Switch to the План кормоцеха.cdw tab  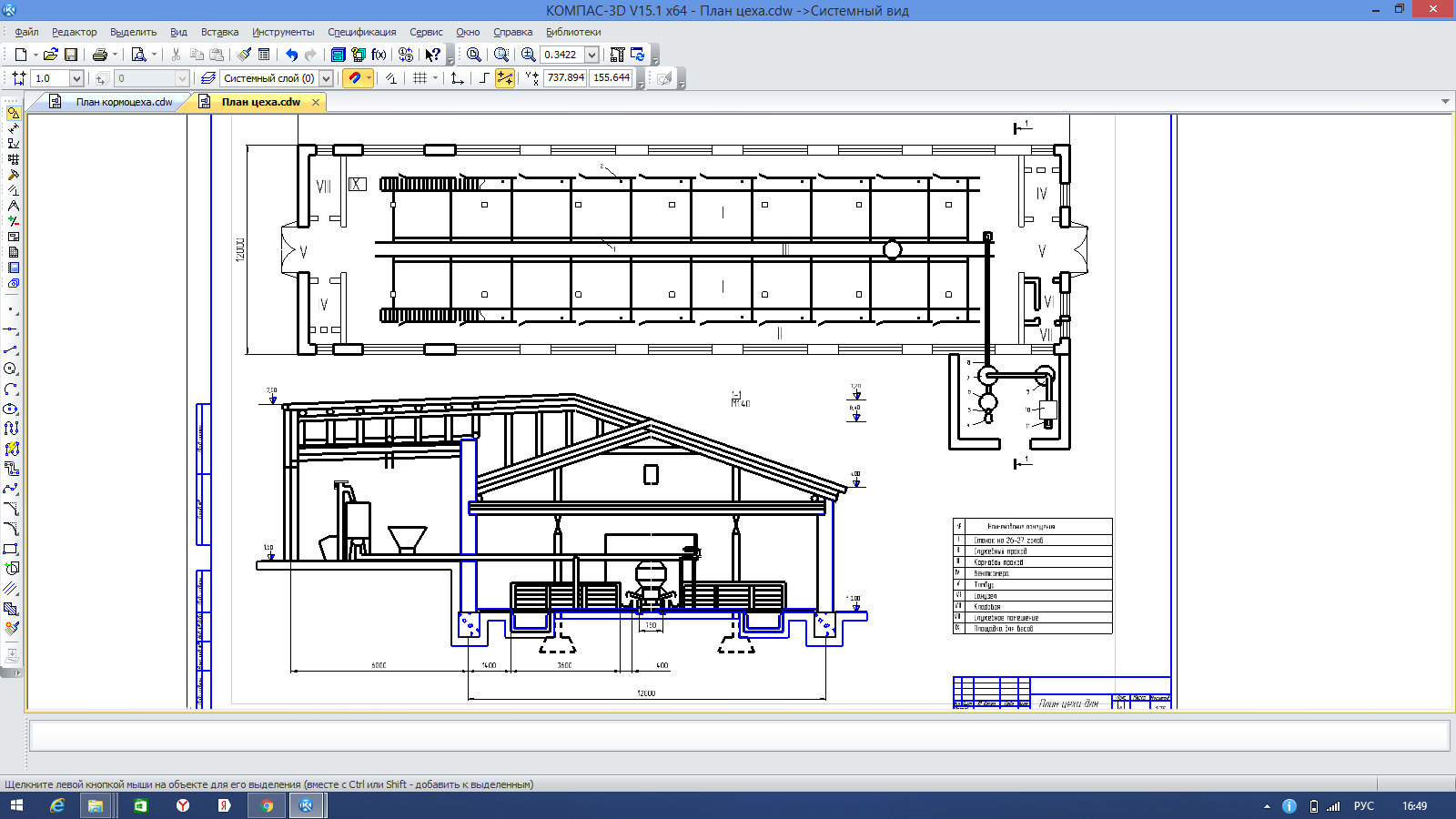click(x=113, y=102)
